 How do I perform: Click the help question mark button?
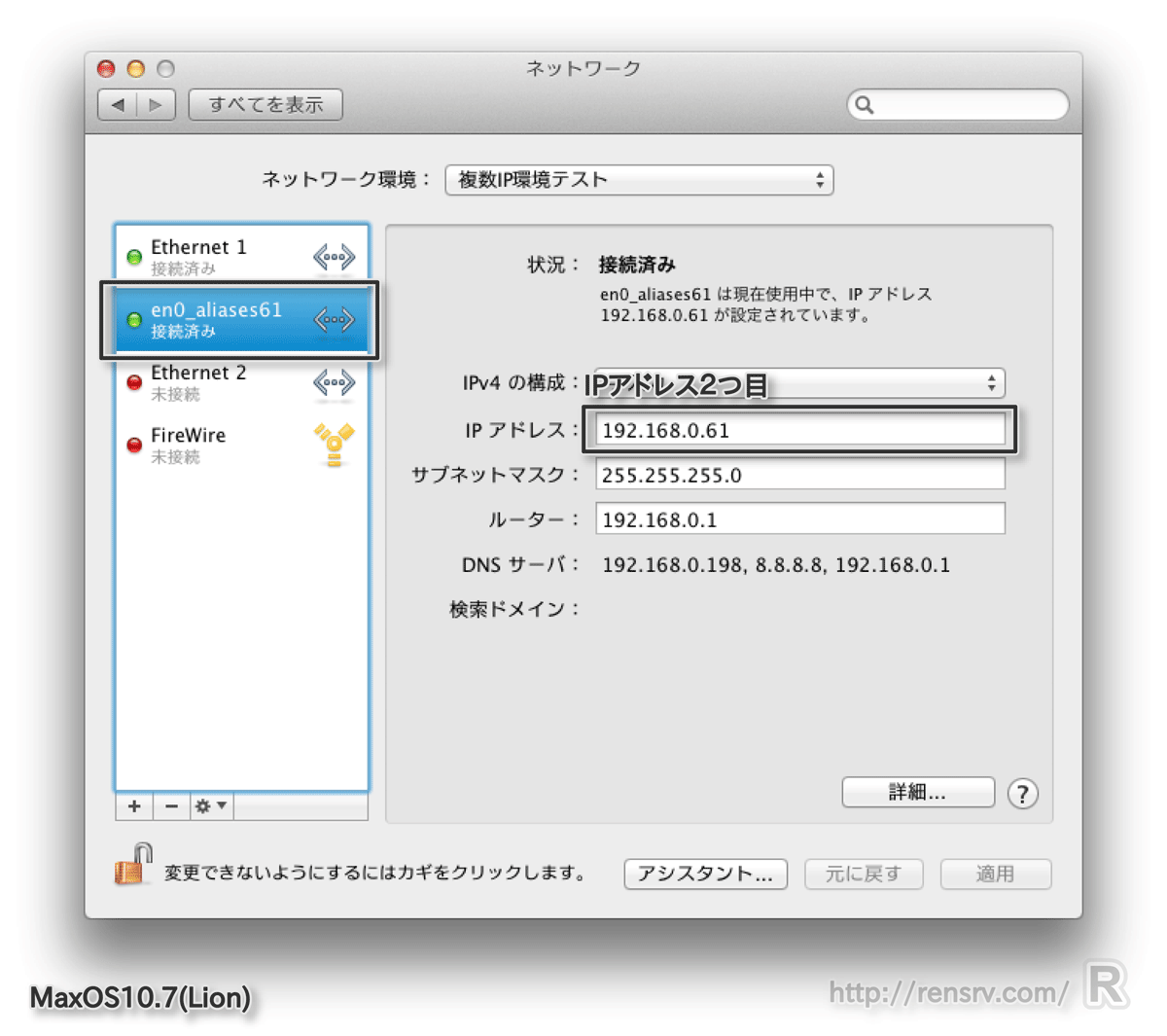pos(1022,794)
